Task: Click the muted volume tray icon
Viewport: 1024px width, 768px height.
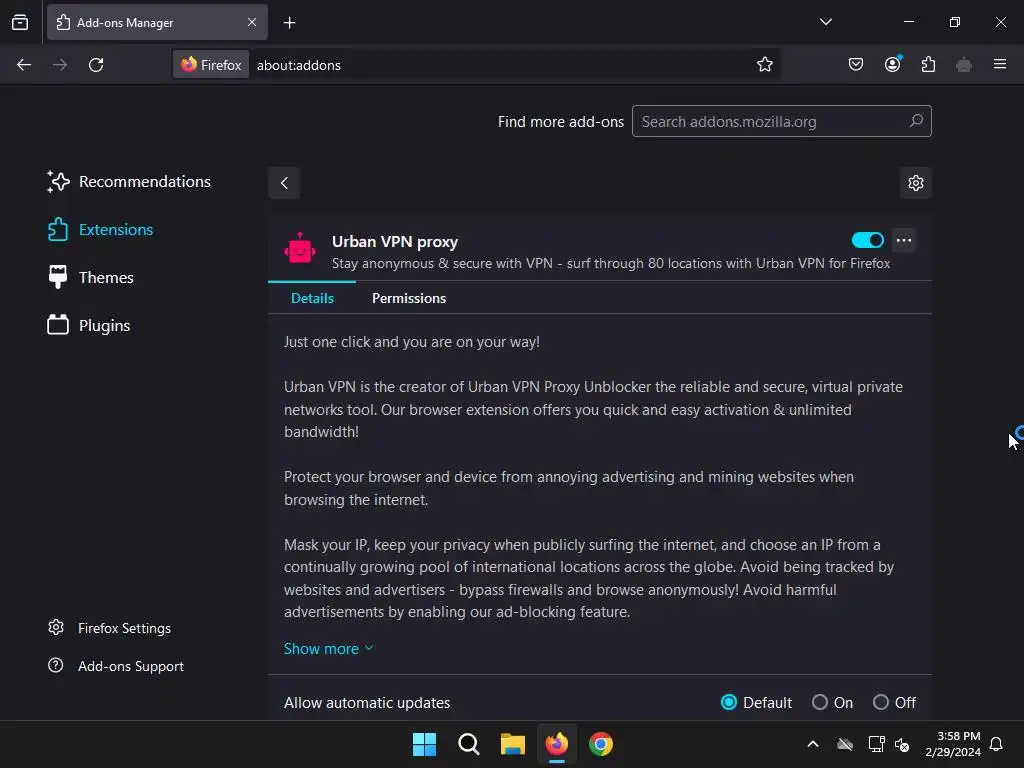Action: pos(902,744)
